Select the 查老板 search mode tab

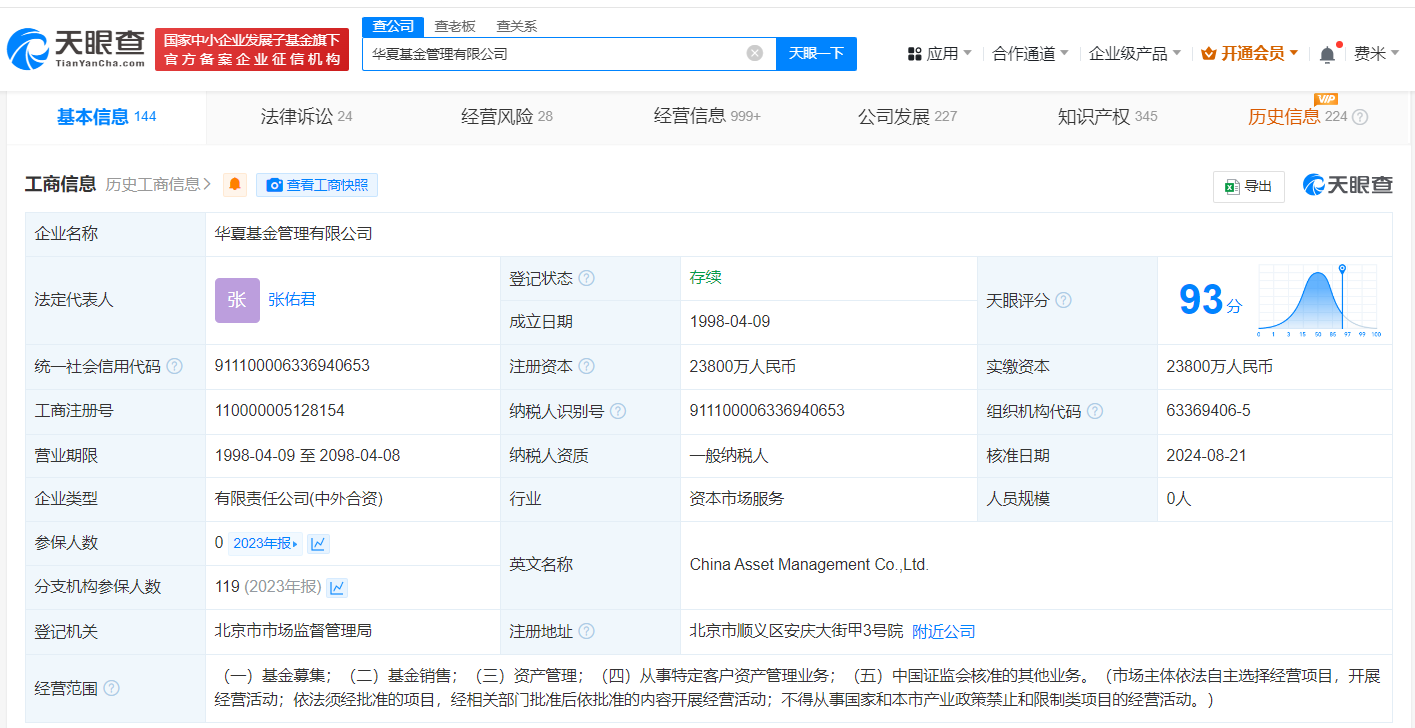(454, 26)
